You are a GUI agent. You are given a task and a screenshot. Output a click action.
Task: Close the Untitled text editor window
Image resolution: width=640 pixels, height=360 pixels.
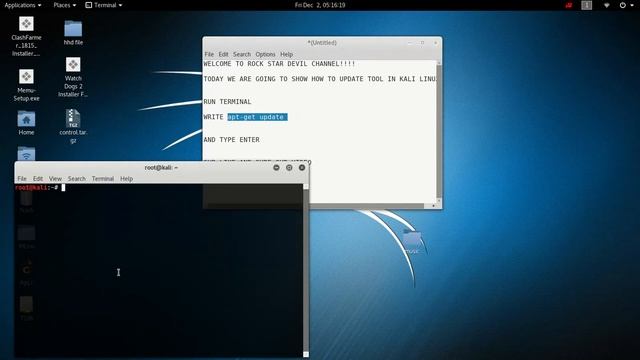tap(436, 43)
